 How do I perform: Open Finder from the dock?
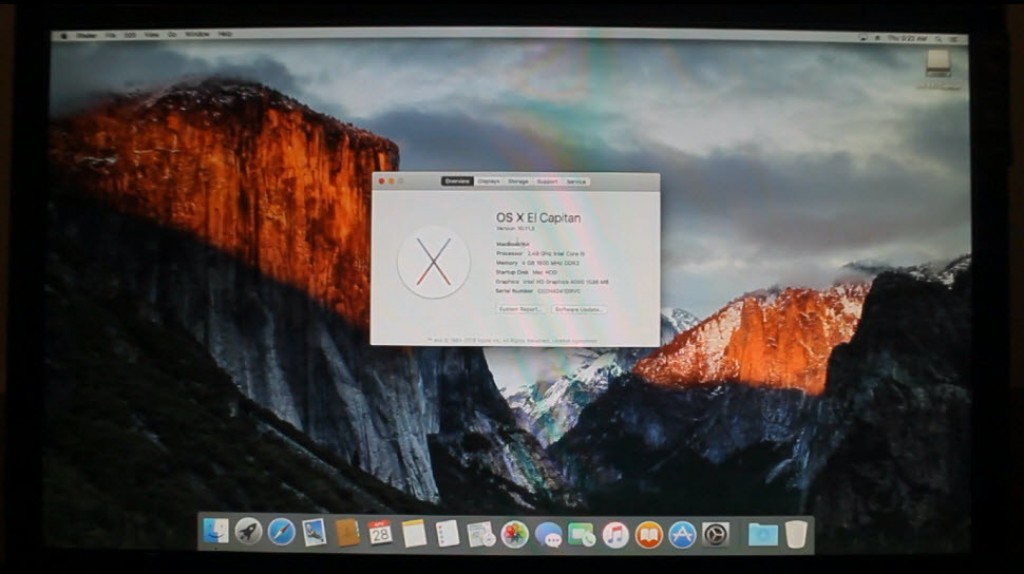tap(216, 532)
